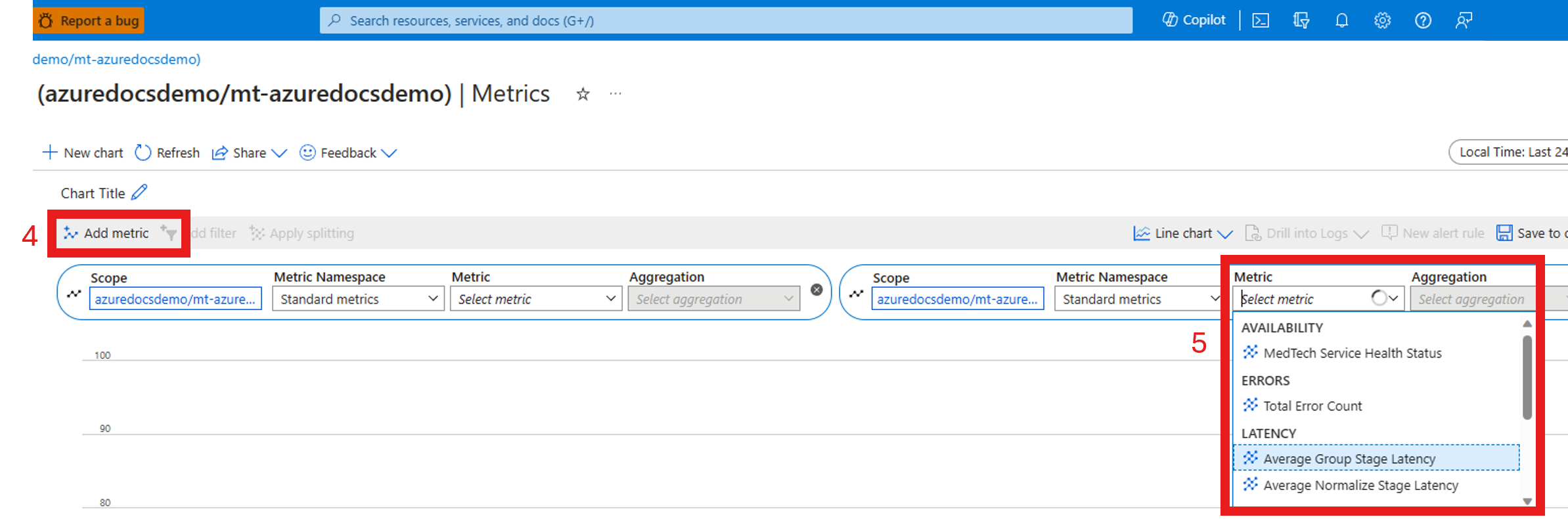Favorite the page with star icon
The image size is (1568, 519).
click(x=583, y=95)
